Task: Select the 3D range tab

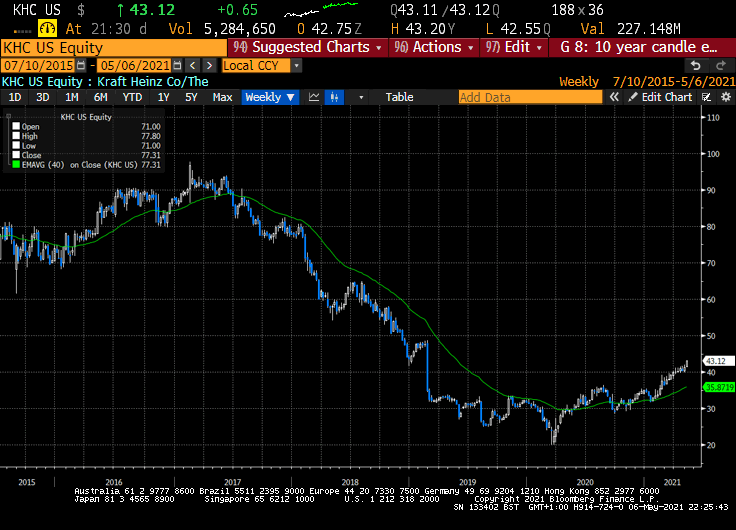Action: (x=43, y=97)
